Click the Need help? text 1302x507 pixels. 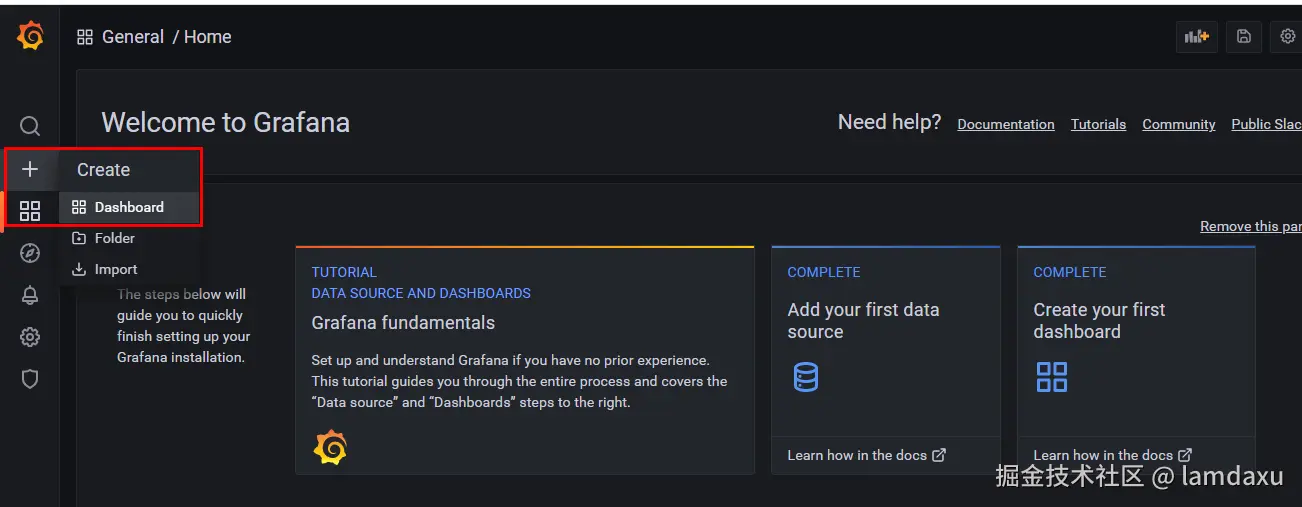tap(889, 122)
